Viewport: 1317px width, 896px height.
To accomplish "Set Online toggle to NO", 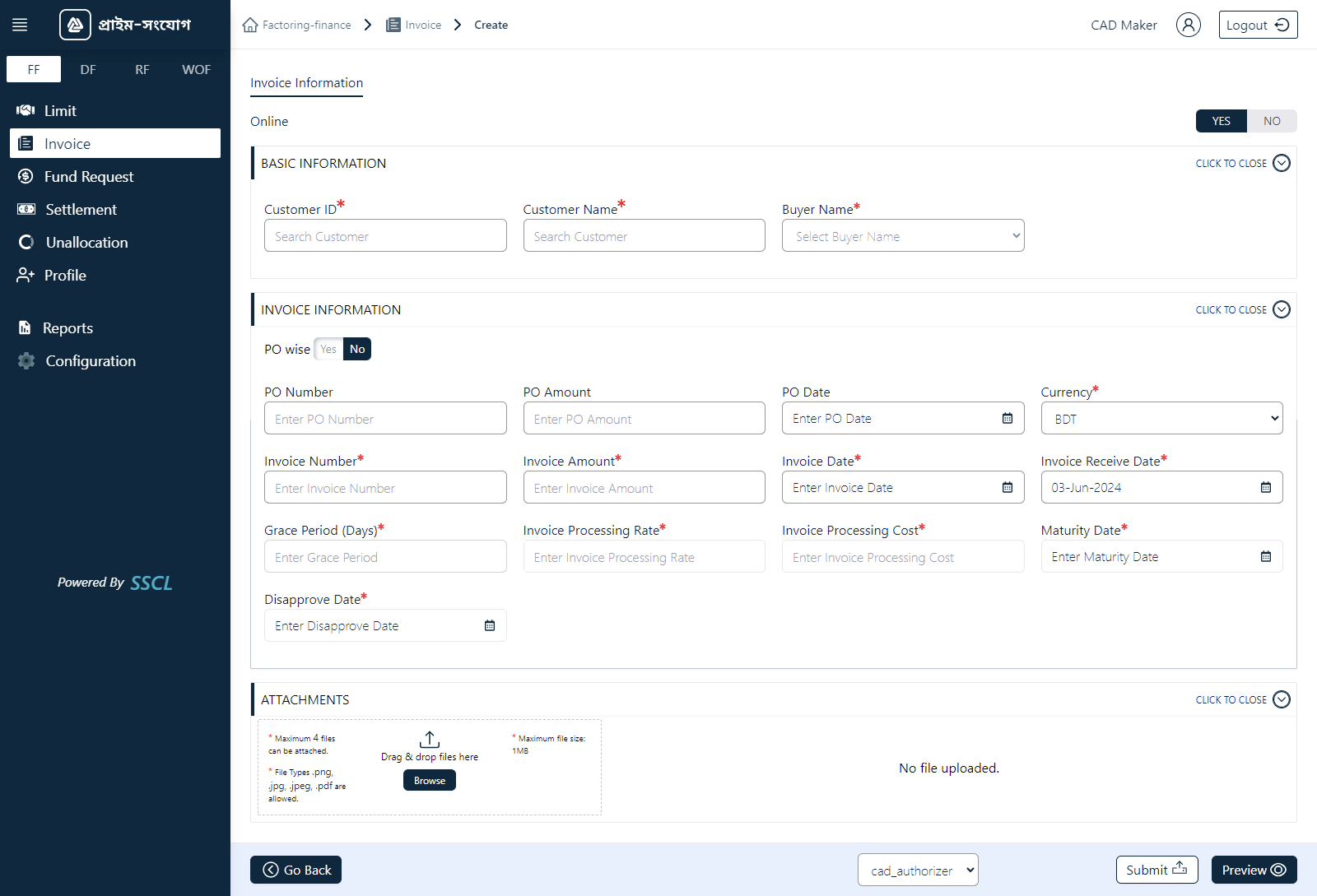I will (x=1272, y=121).
